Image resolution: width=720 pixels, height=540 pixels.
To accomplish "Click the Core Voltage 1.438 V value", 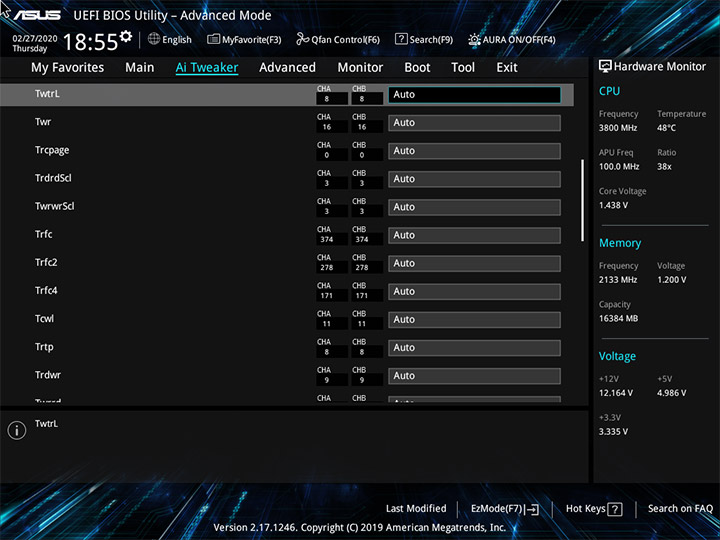I will (613, 205).
